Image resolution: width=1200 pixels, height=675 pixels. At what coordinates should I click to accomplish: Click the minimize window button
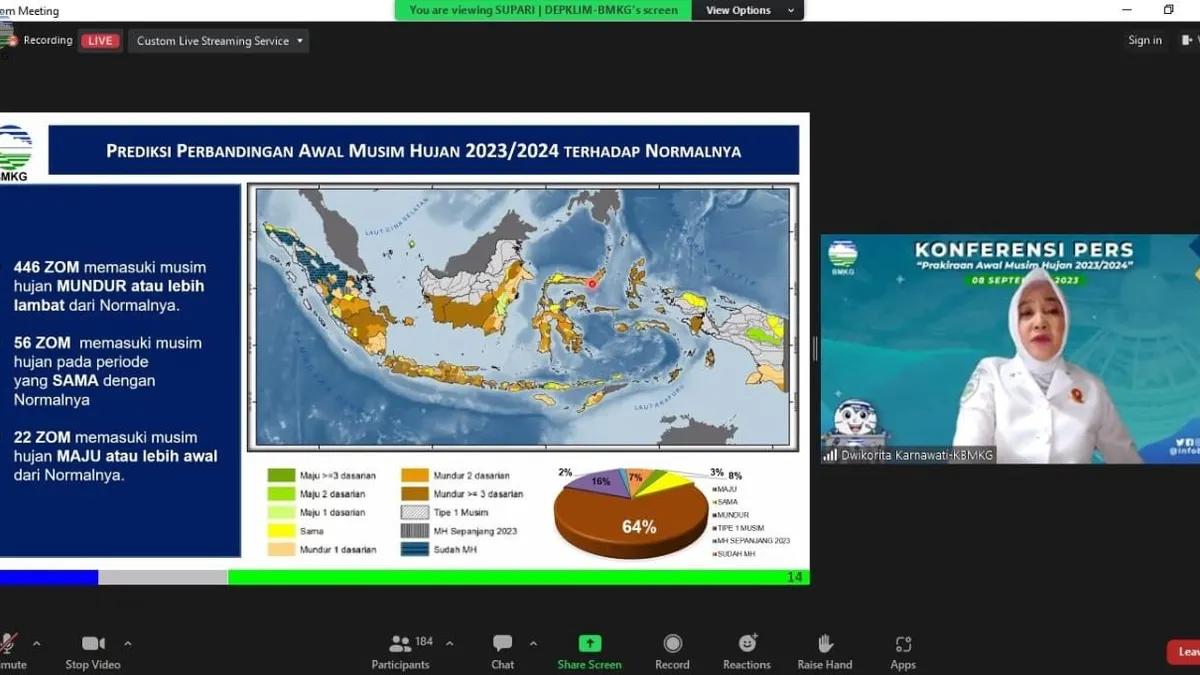[x=1127, y=10]
